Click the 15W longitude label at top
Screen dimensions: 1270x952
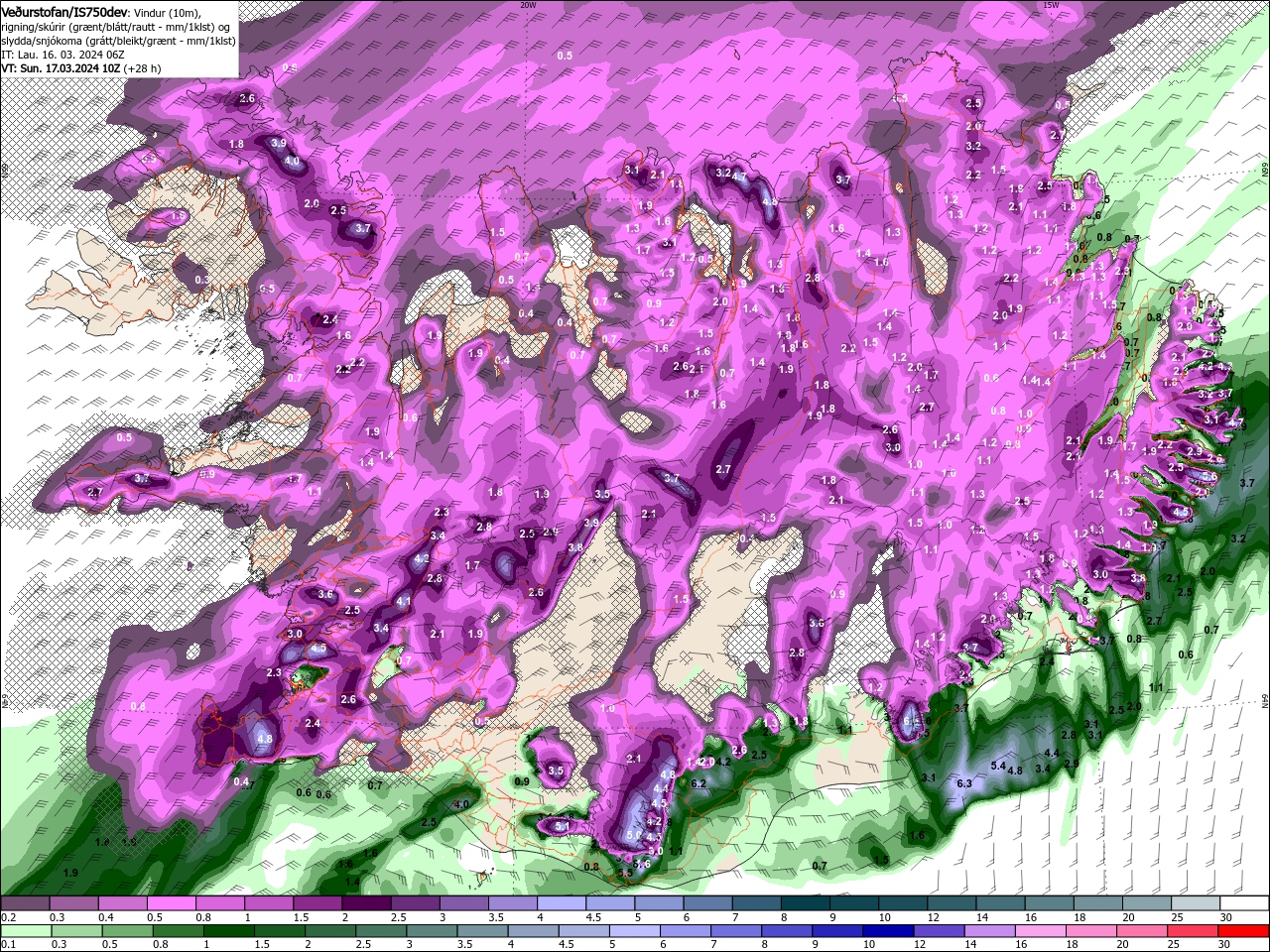pyautogui.click(x=1051, y=5)
